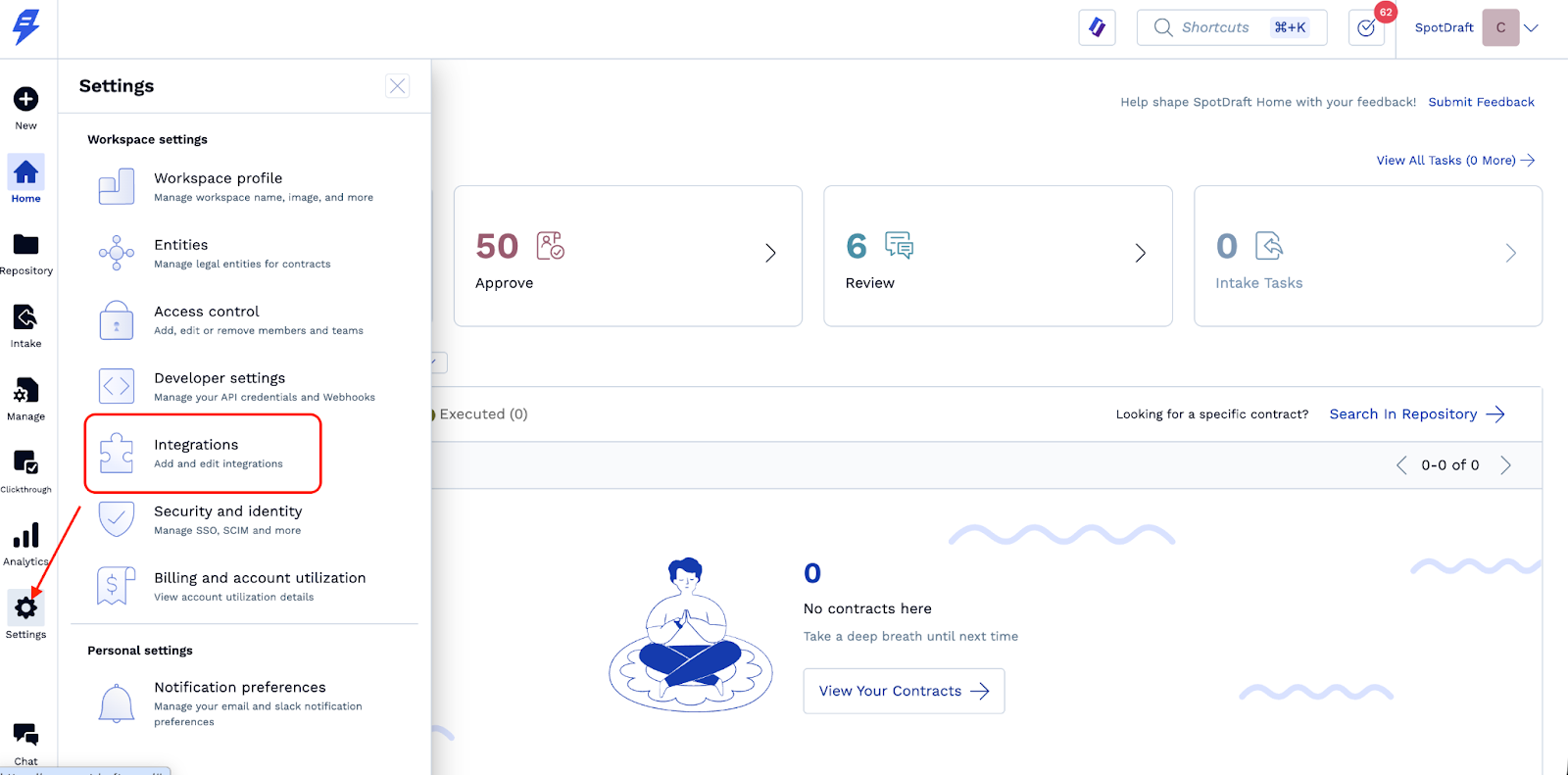
Task: Click the Integrations puzzle icon
Action: [117, 453]
